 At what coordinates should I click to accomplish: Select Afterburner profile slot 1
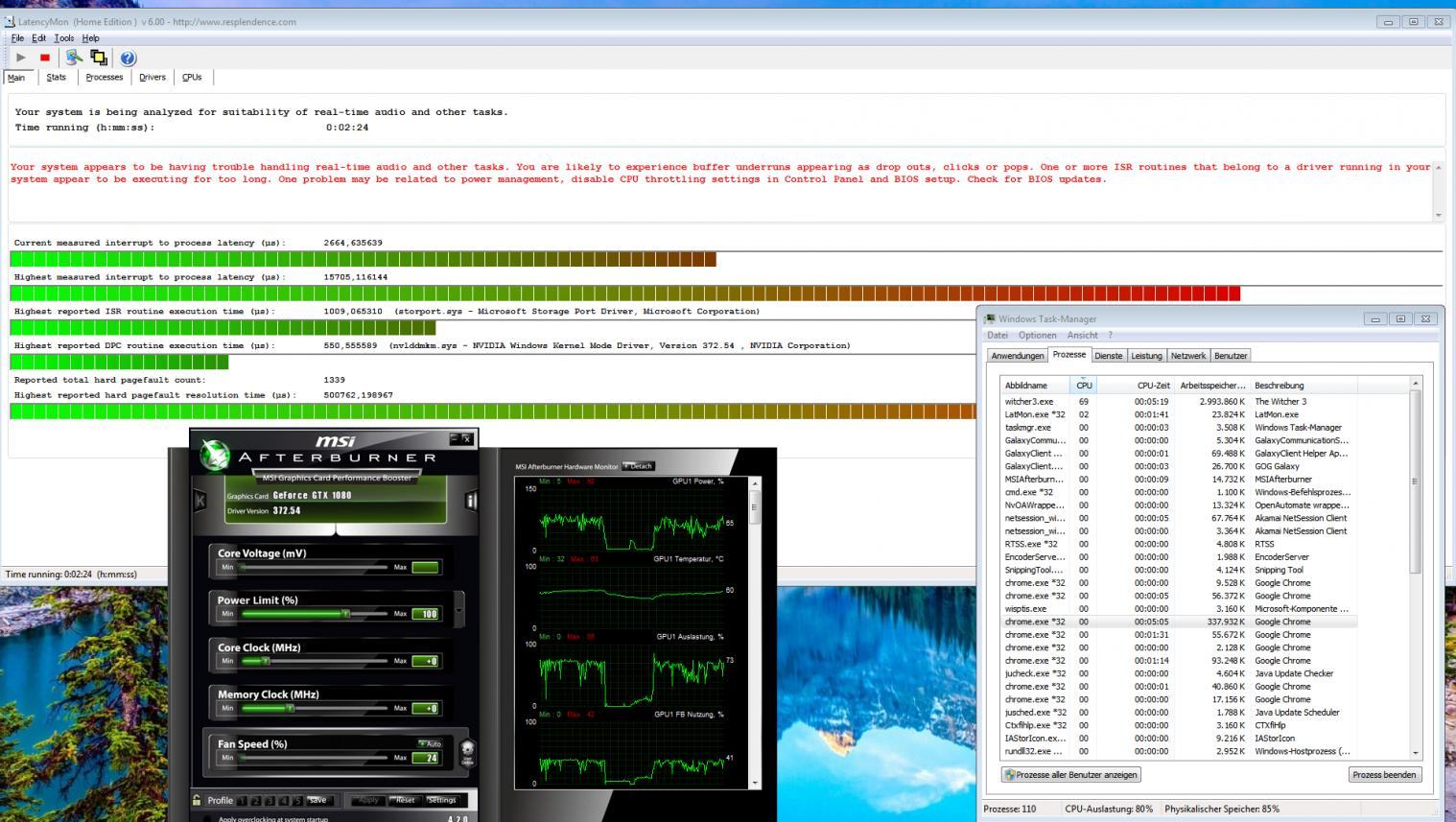[244, 800]
